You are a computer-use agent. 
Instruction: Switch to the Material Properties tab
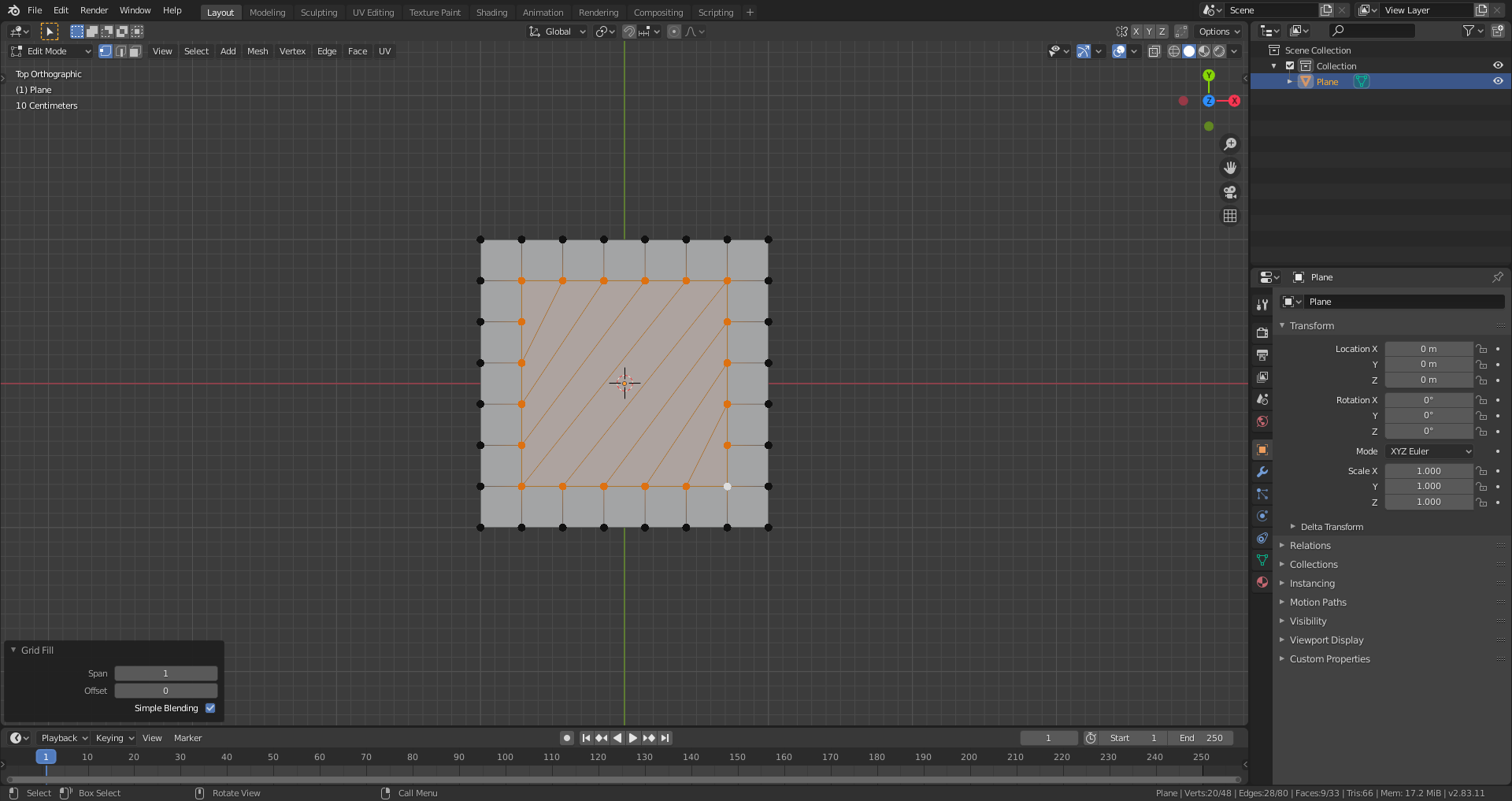click(1262, 582)
